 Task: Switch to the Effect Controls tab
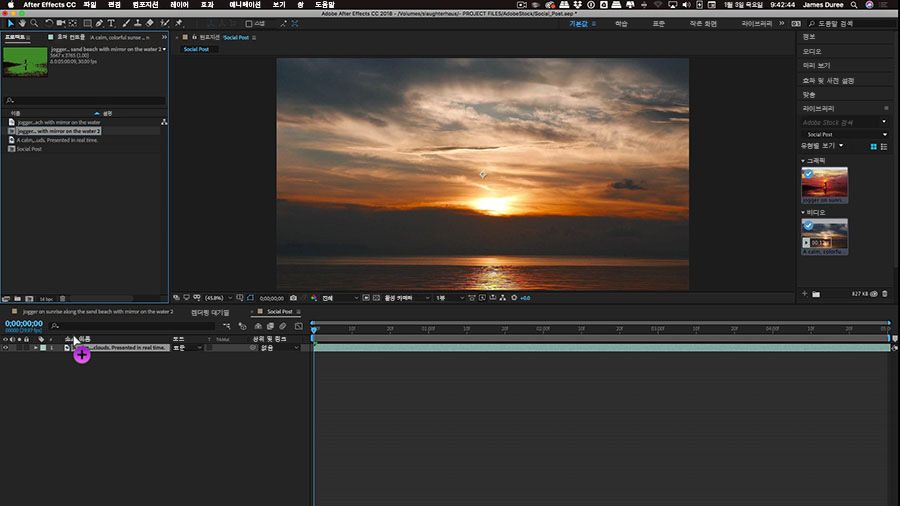tap(100, 37)
